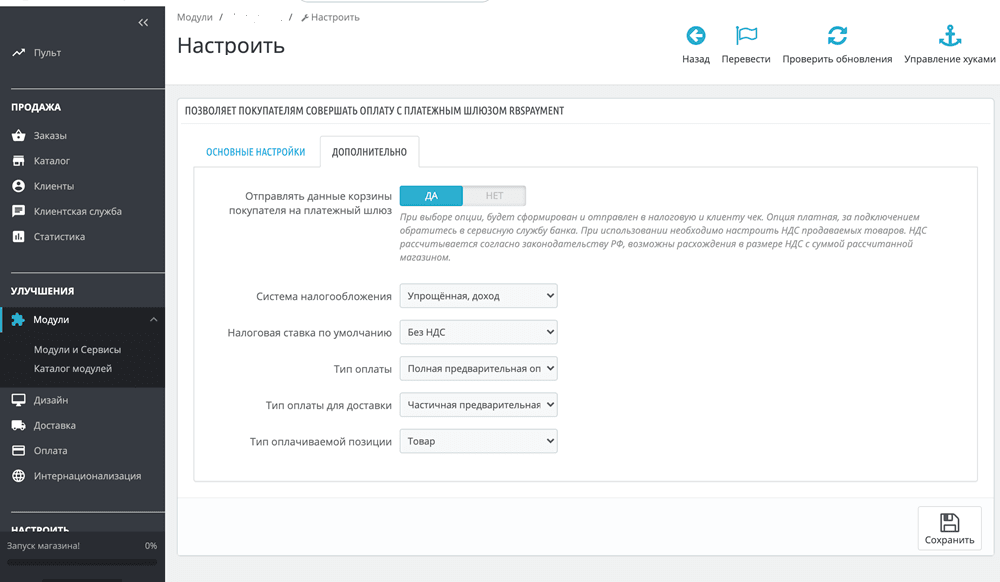Switch the cart data option to НЕТ
The image size is (1000, 582).
[x=495, y=195]
